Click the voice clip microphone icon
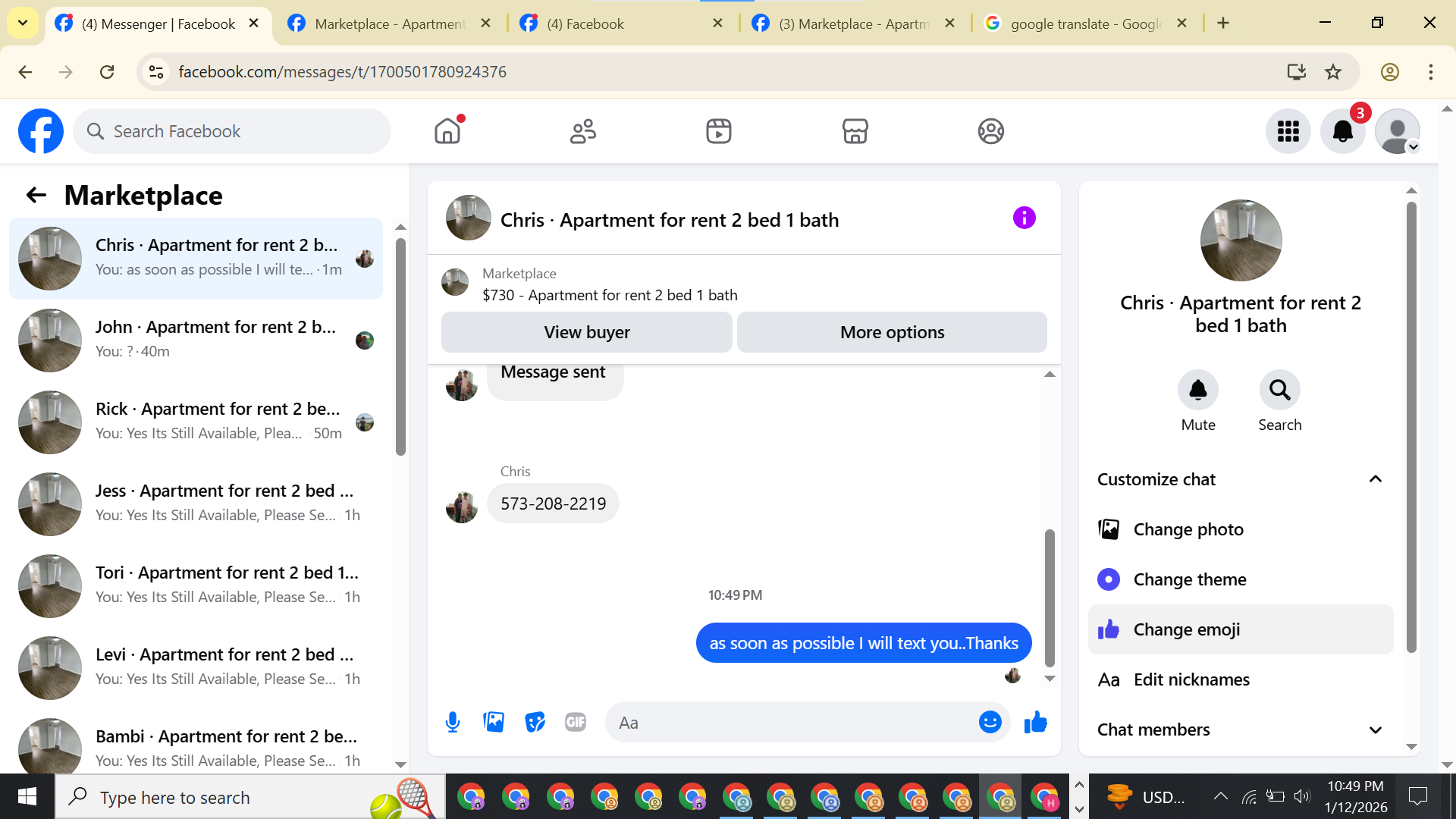Screen dimensions: 1456x819 pos(453,722)
